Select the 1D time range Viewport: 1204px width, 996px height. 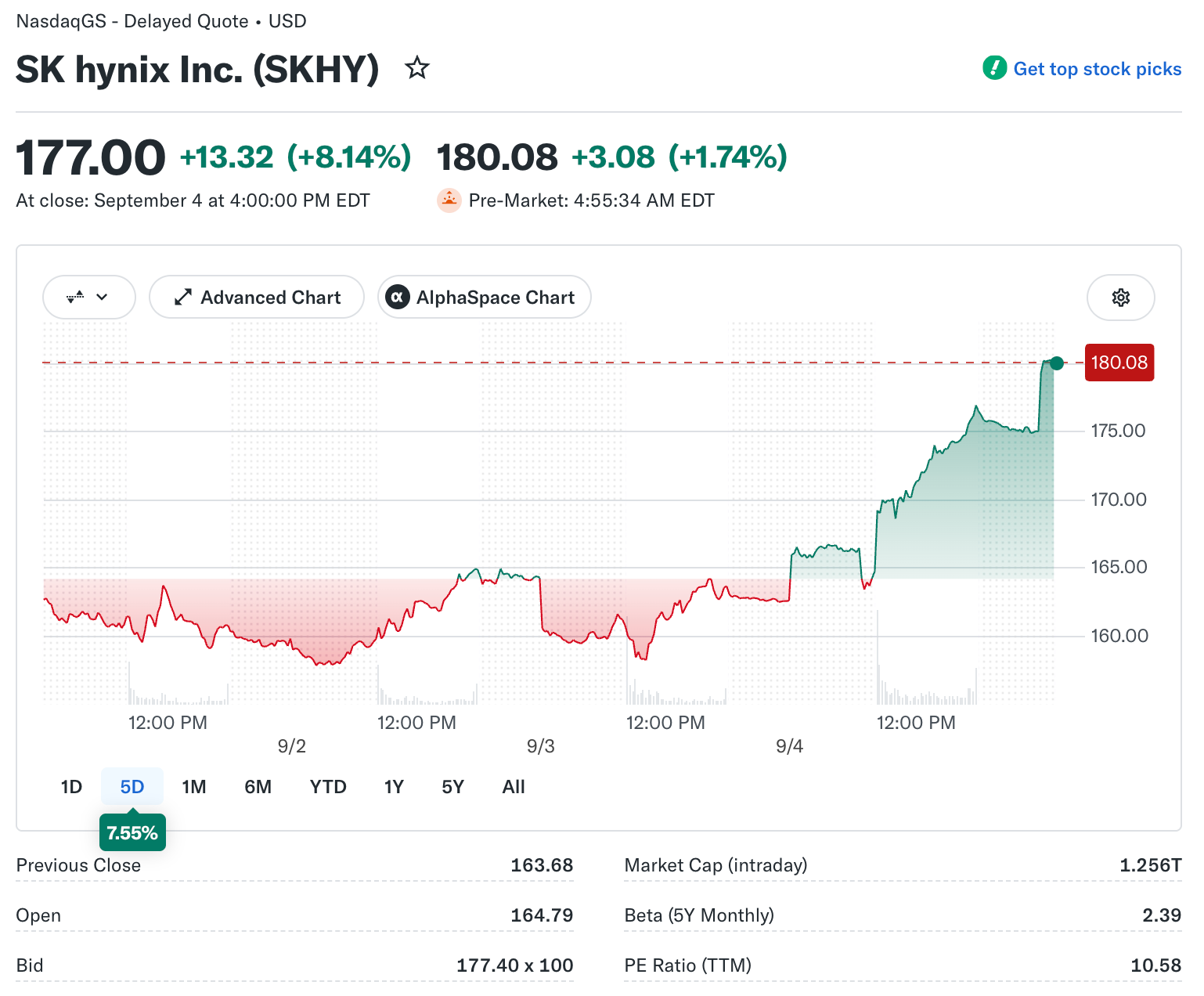pyautogui.click(x=71, y=787)
